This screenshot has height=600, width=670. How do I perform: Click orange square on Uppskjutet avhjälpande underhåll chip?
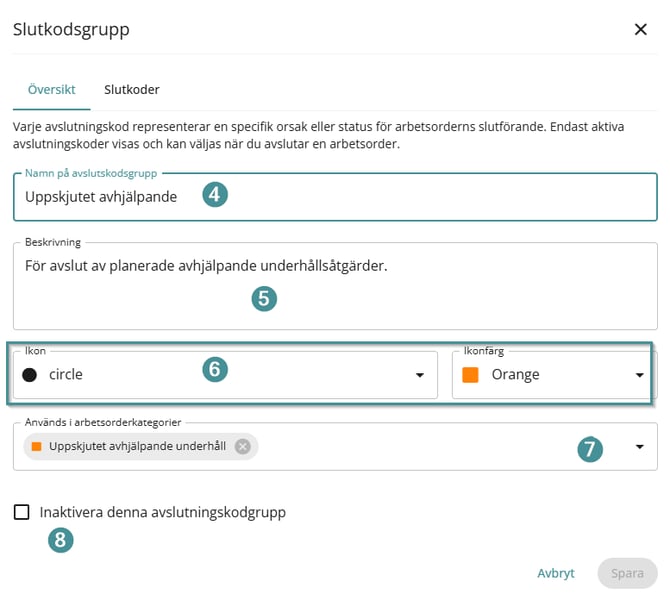point(37,447)
